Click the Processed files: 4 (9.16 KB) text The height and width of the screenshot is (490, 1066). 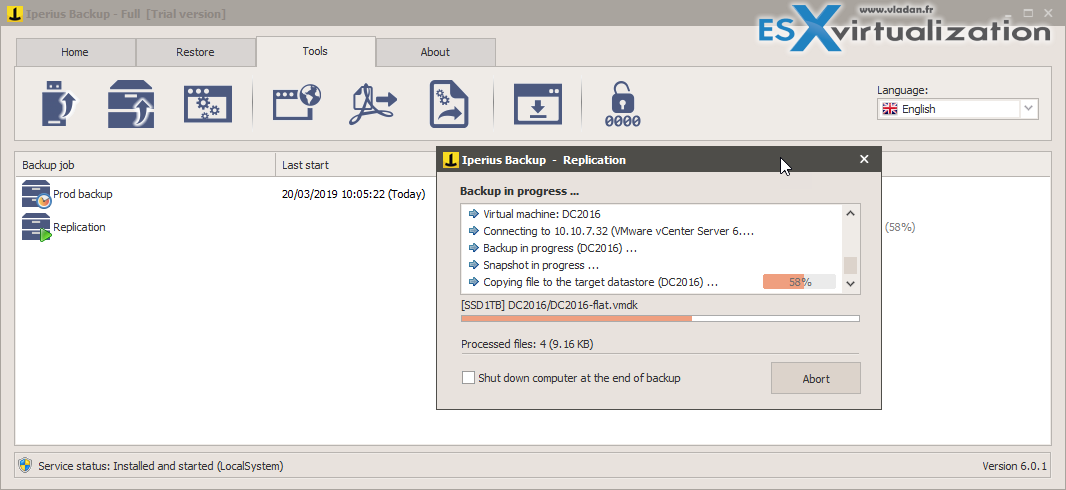[527, 345]
